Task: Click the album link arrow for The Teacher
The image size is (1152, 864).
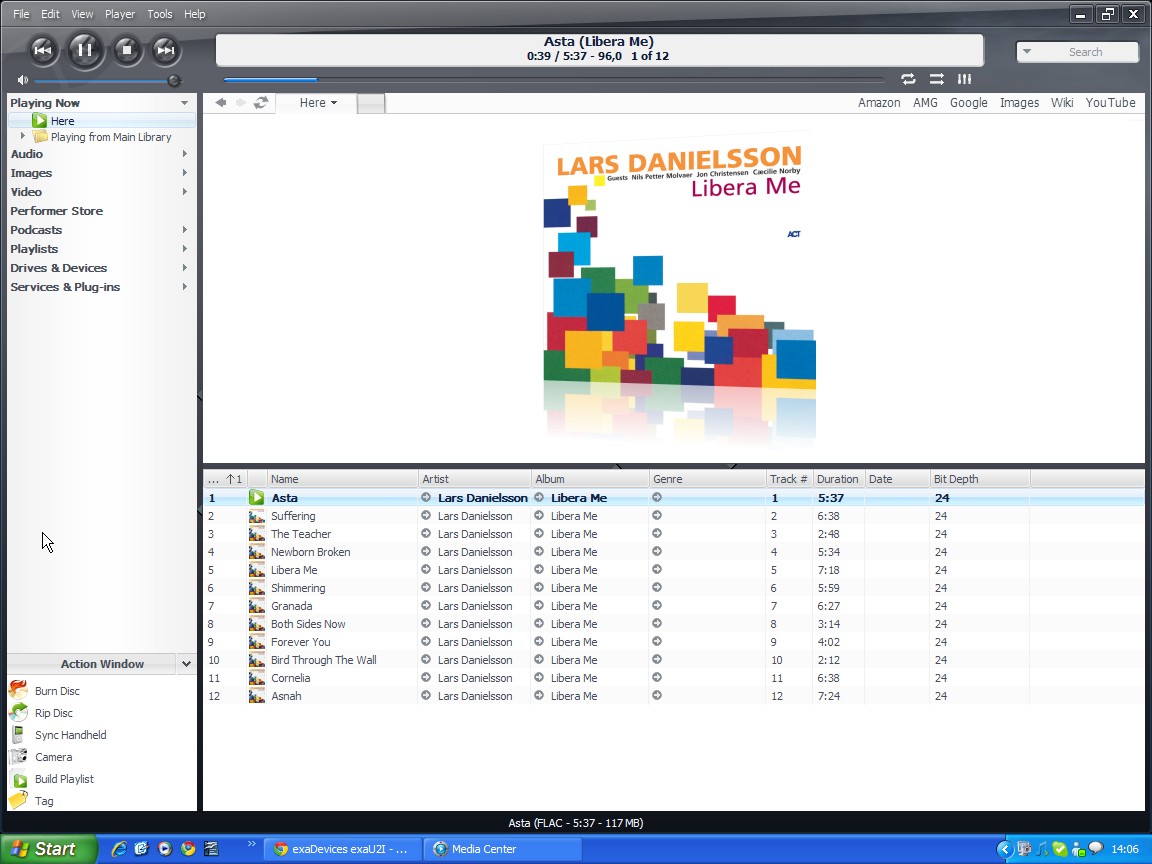Action: (x=539, y=533)
